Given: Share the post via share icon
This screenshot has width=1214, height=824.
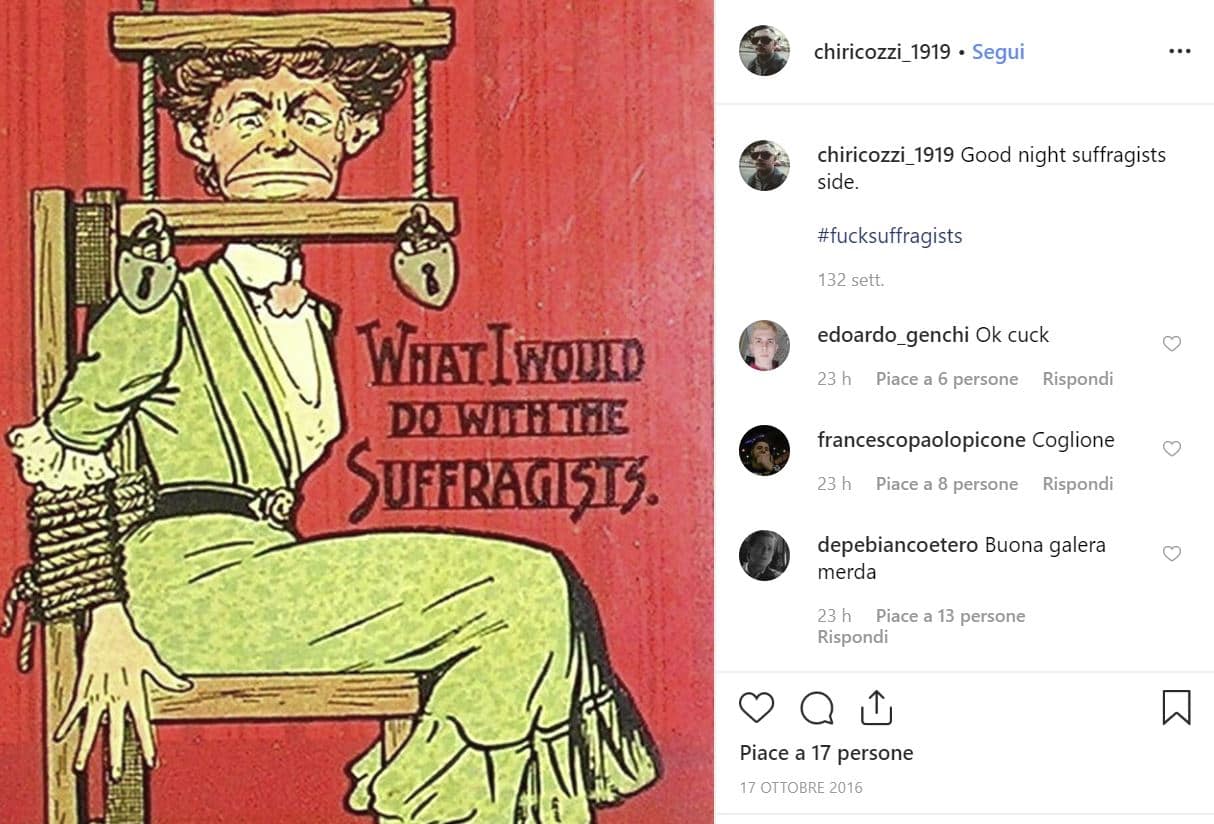Looking at the screenshot, I should coord(876,707).
